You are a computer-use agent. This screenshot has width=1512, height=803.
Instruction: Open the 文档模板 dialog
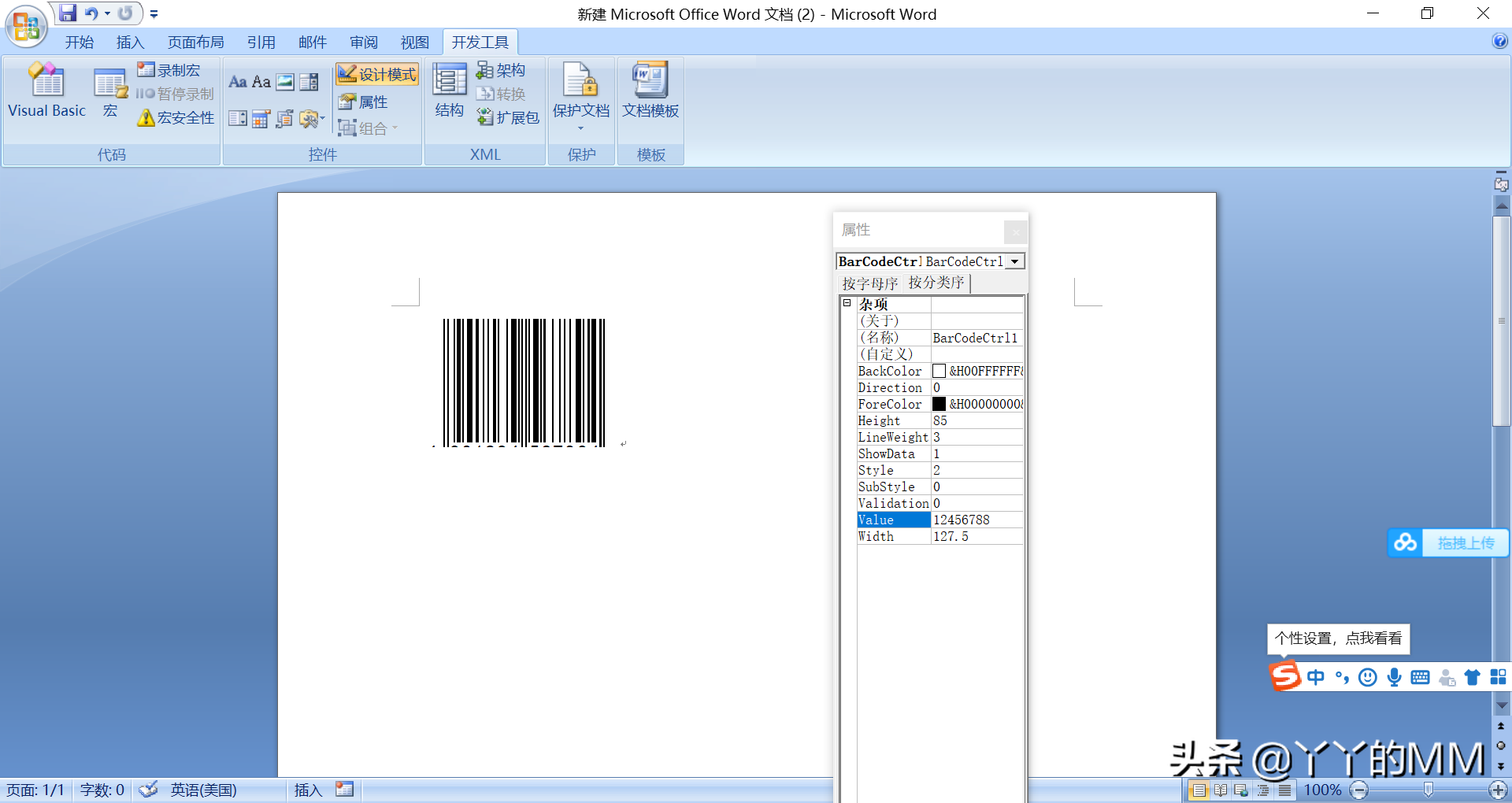(650, 91)
